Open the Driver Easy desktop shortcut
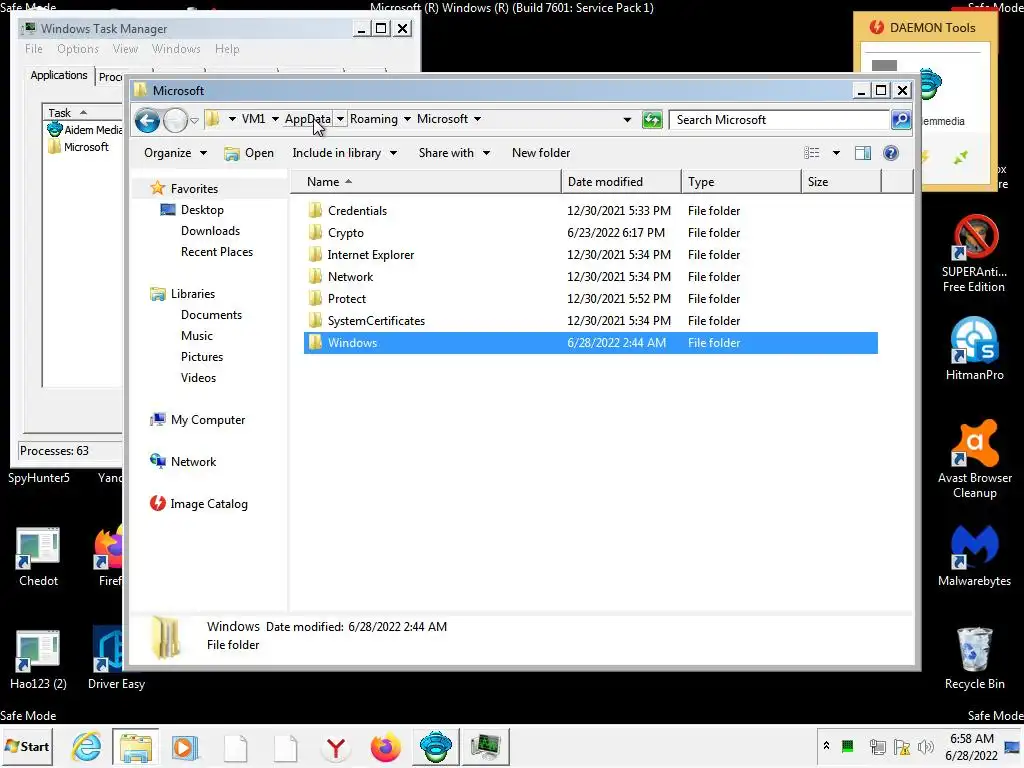This screenshot has width=1024, height=768. point(116,658)
